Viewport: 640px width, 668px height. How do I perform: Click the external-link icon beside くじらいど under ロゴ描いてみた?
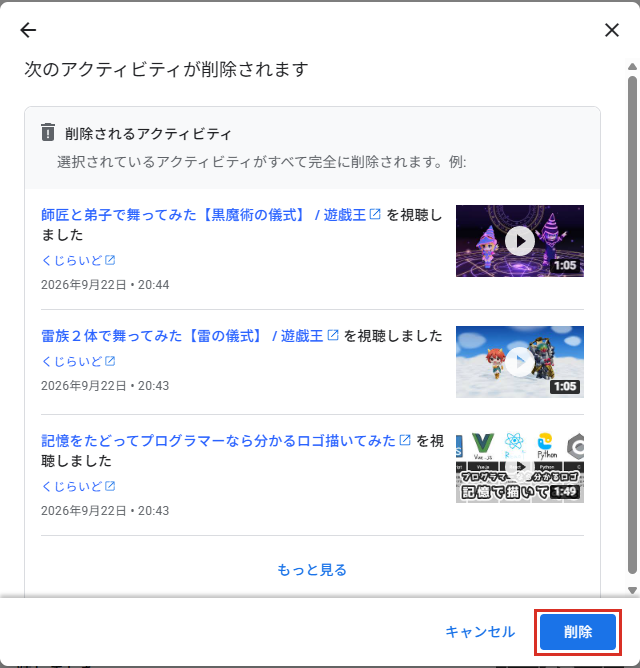(x=110, y=486)
